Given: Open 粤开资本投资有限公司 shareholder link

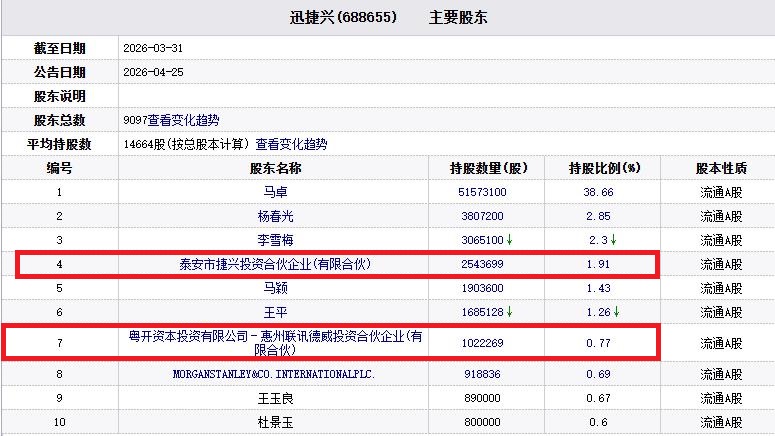Looking at the screenshot, I should pos(275,343).
